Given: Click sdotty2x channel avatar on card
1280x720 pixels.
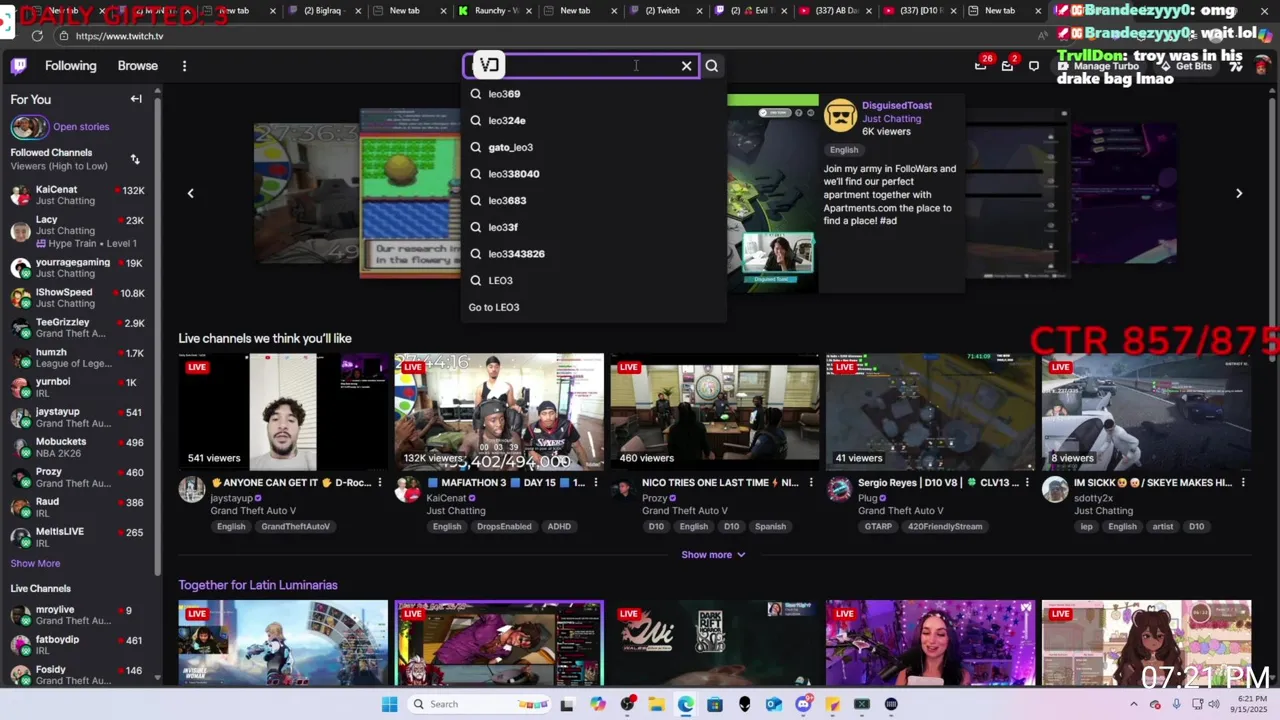Looking at the screenshot, I should pos(1055,489).
